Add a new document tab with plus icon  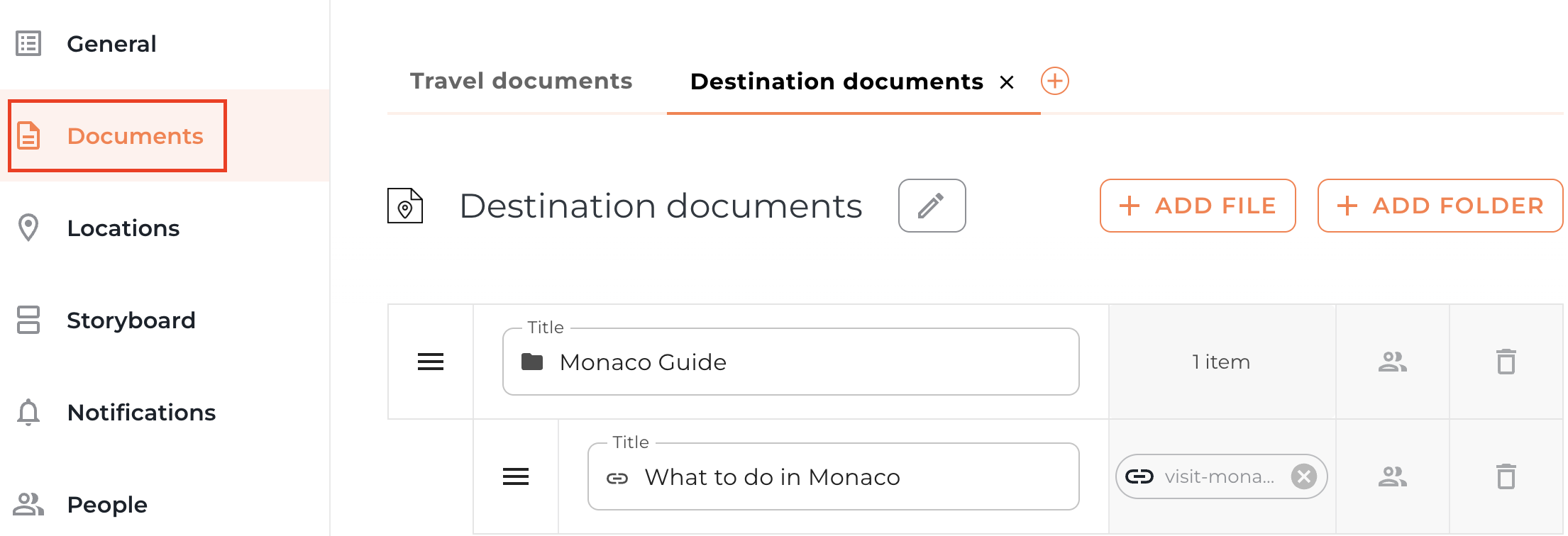pyautogui.click(x=1054, y=81)
